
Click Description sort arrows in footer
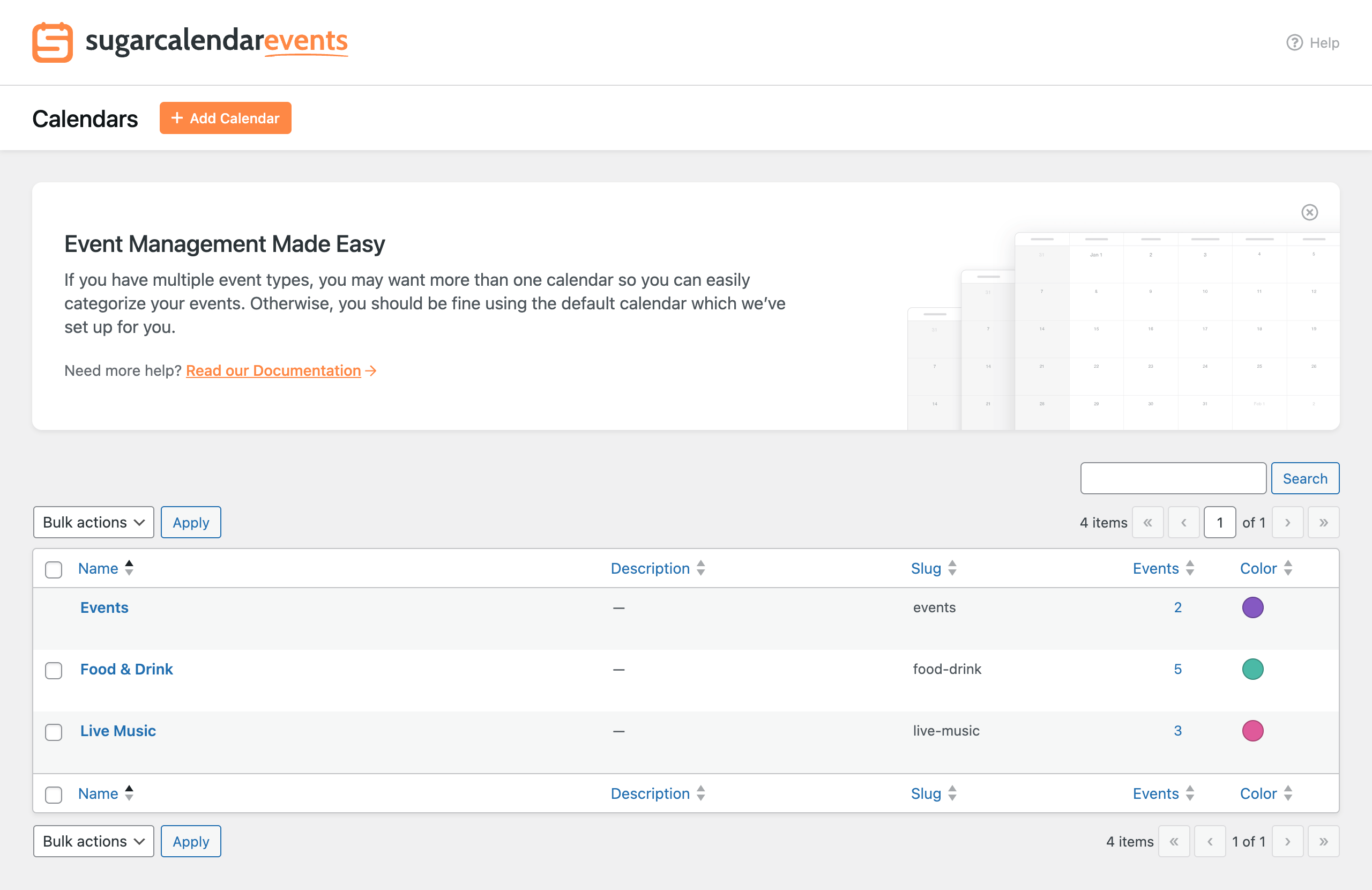[x=700, y=793]
